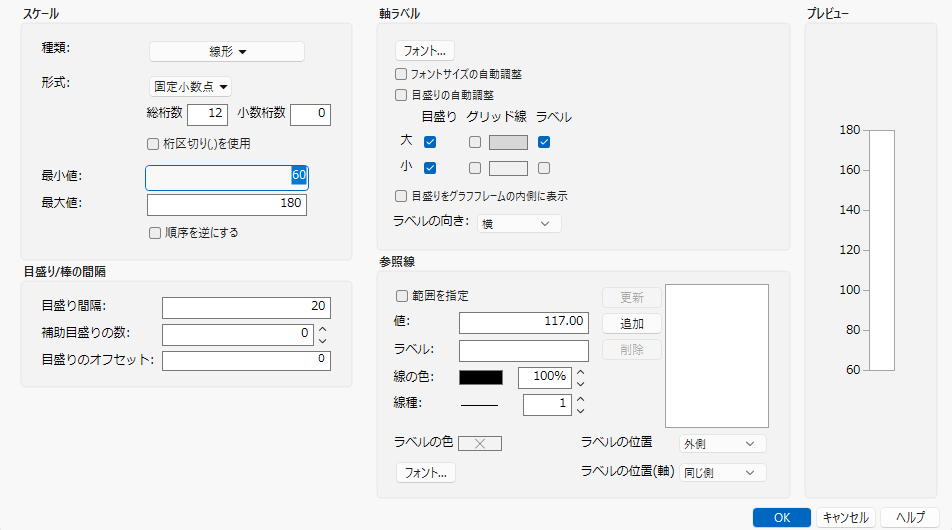Increase line width with up arrow
The height and width of the screenshot is (530, 952).
[x=580, y=399]
